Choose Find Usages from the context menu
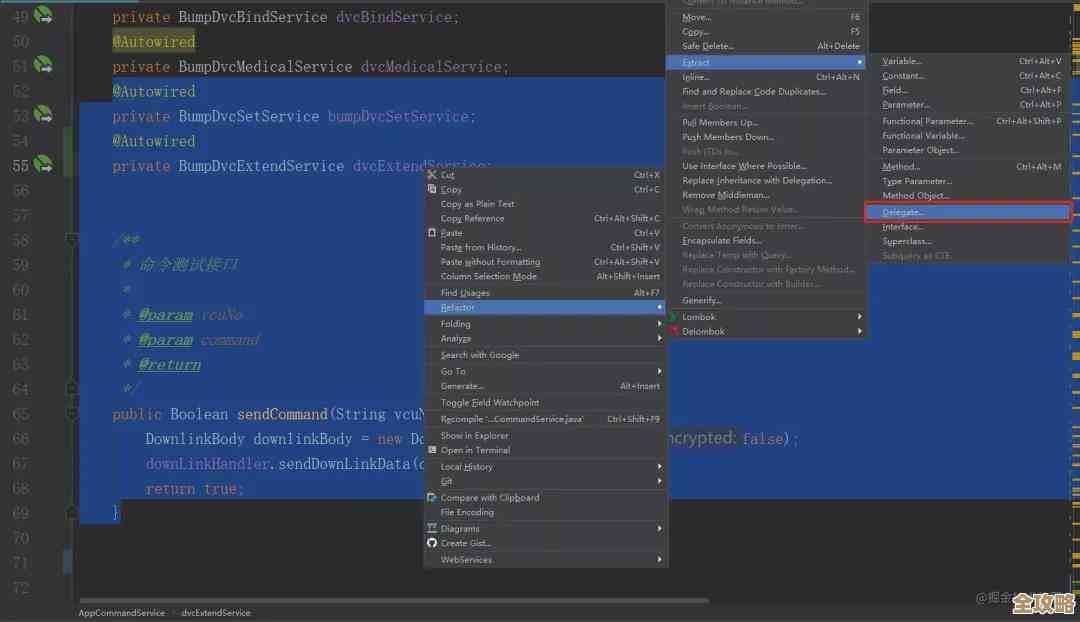The image size is (1080, 622). tap(465, 293)
